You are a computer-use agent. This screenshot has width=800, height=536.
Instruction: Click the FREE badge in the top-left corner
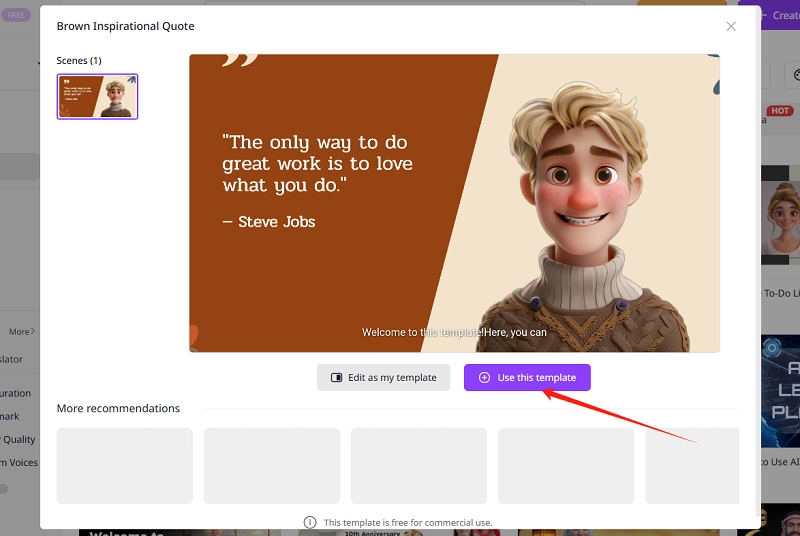[x=17, y=15]
